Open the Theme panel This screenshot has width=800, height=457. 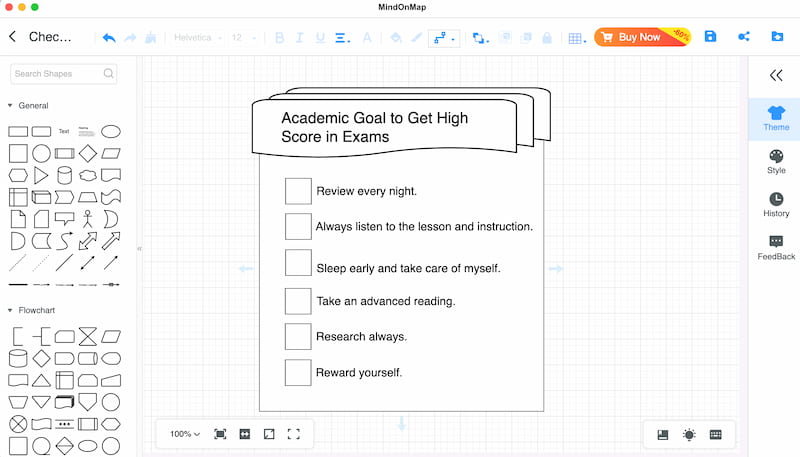tap(776, 118)
